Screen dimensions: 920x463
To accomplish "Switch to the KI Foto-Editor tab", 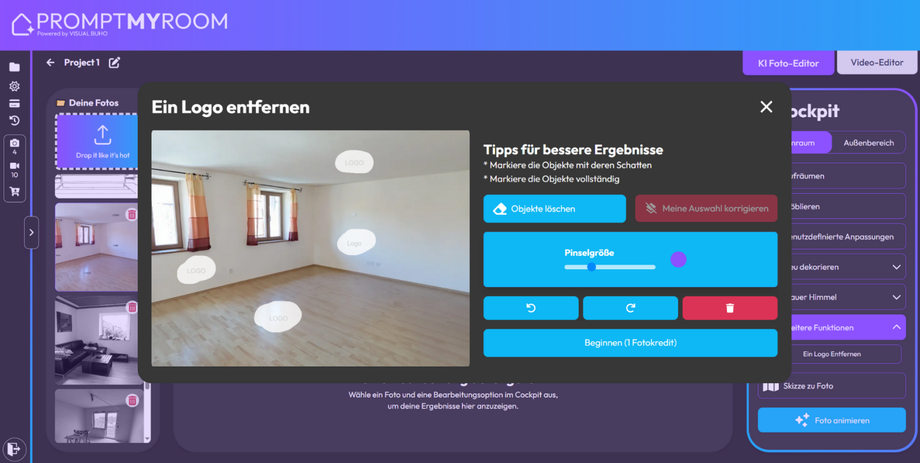I will click(788, 63).
